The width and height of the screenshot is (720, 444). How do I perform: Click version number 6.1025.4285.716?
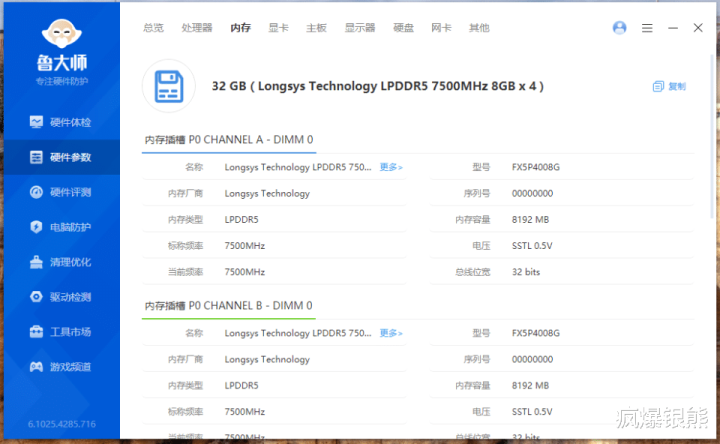62,424
